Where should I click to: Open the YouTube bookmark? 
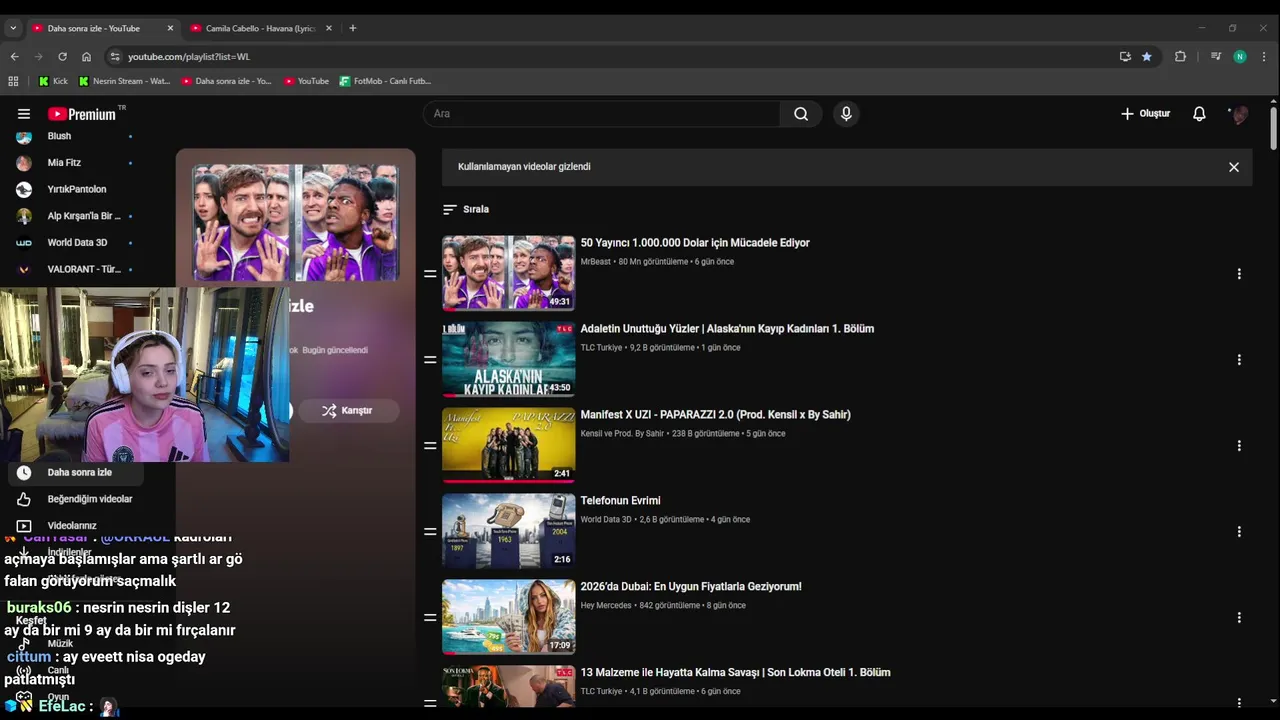click(x=306, y=81)
